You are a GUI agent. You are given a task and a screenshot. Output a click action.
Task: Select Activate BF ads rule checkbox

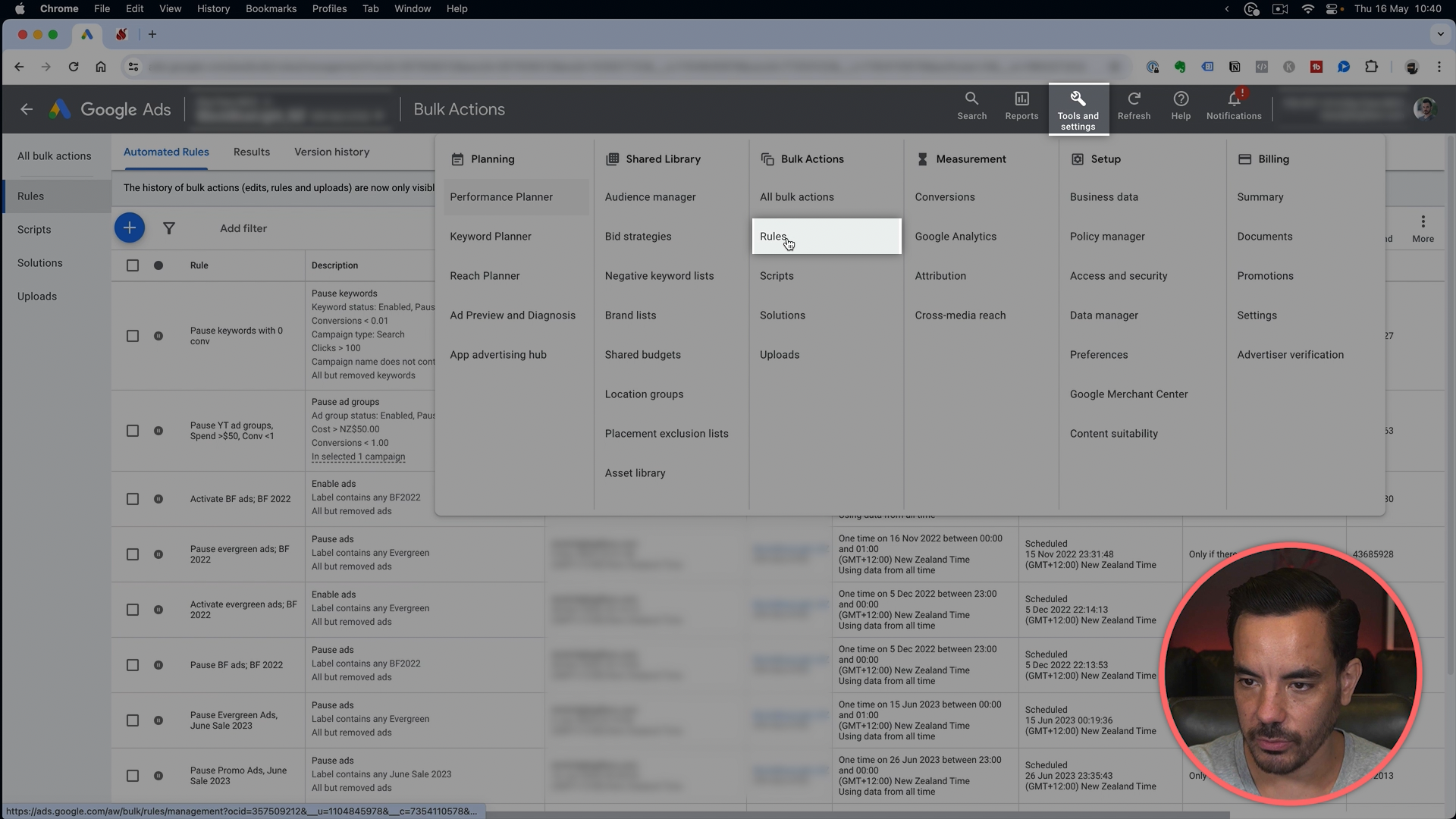coord(133,499)
